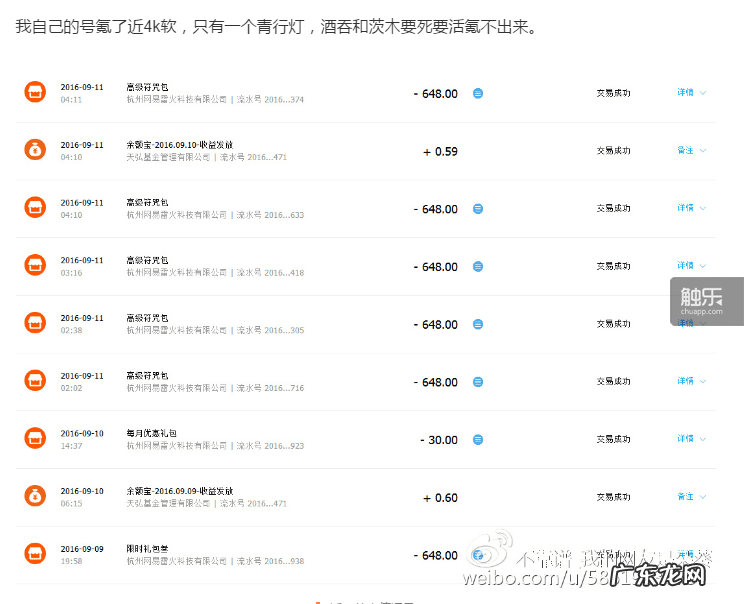Viewport: 744px width, 604px height.
Task: Open 详情 for the 04:11 transaction
Action: [x=685, y=93]
